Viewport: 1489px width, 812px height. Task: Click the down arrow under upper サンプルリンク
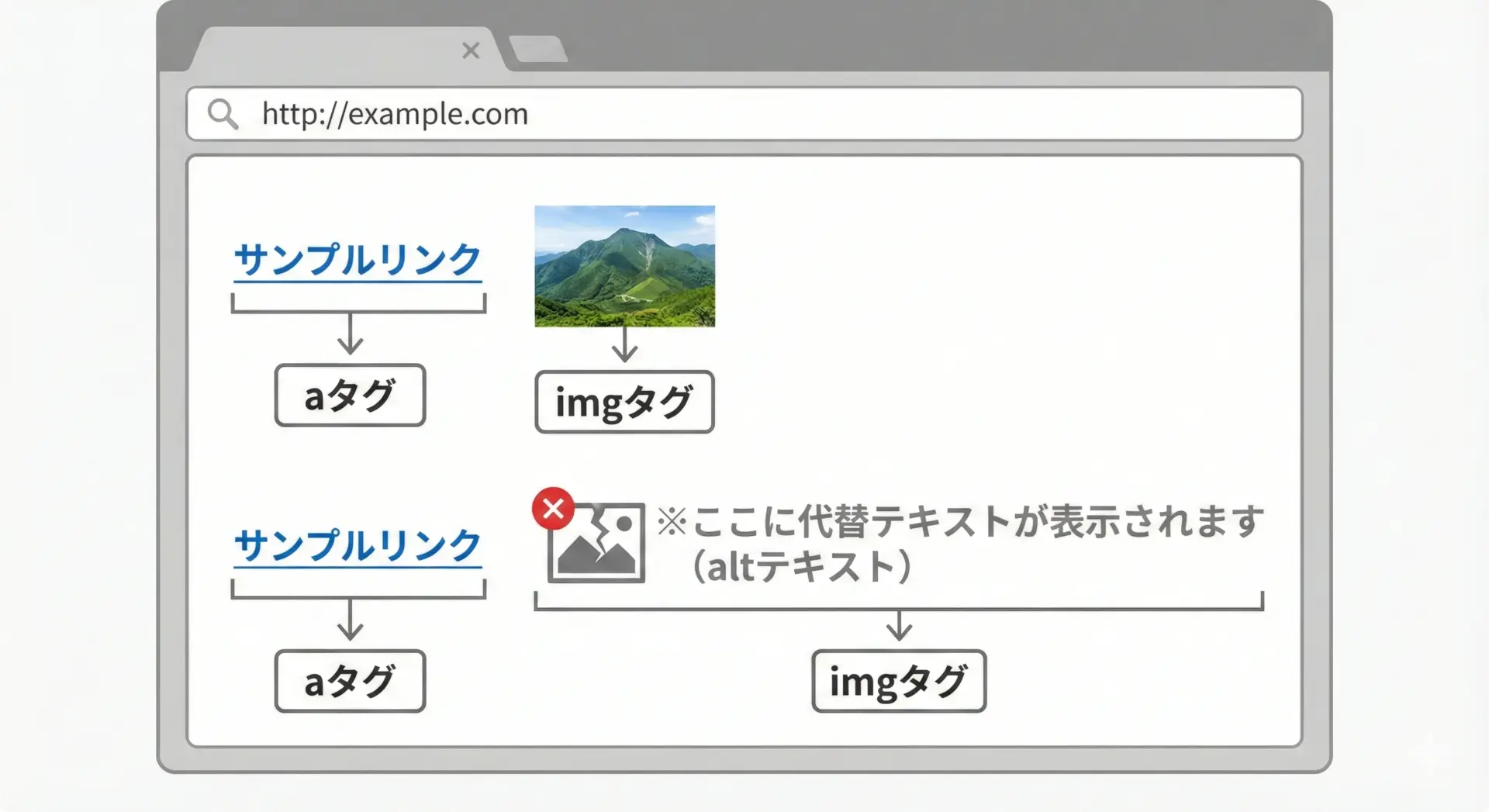tap(351, 334)
